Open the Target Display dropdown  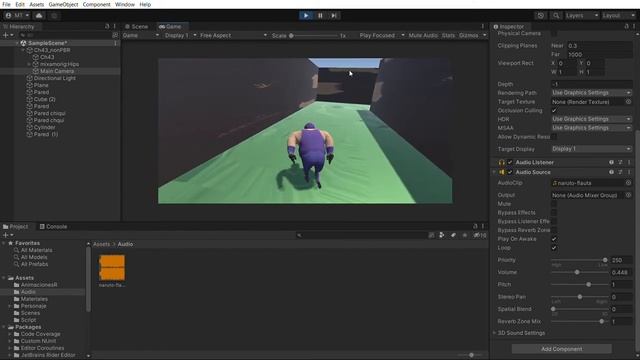[591, 149]
